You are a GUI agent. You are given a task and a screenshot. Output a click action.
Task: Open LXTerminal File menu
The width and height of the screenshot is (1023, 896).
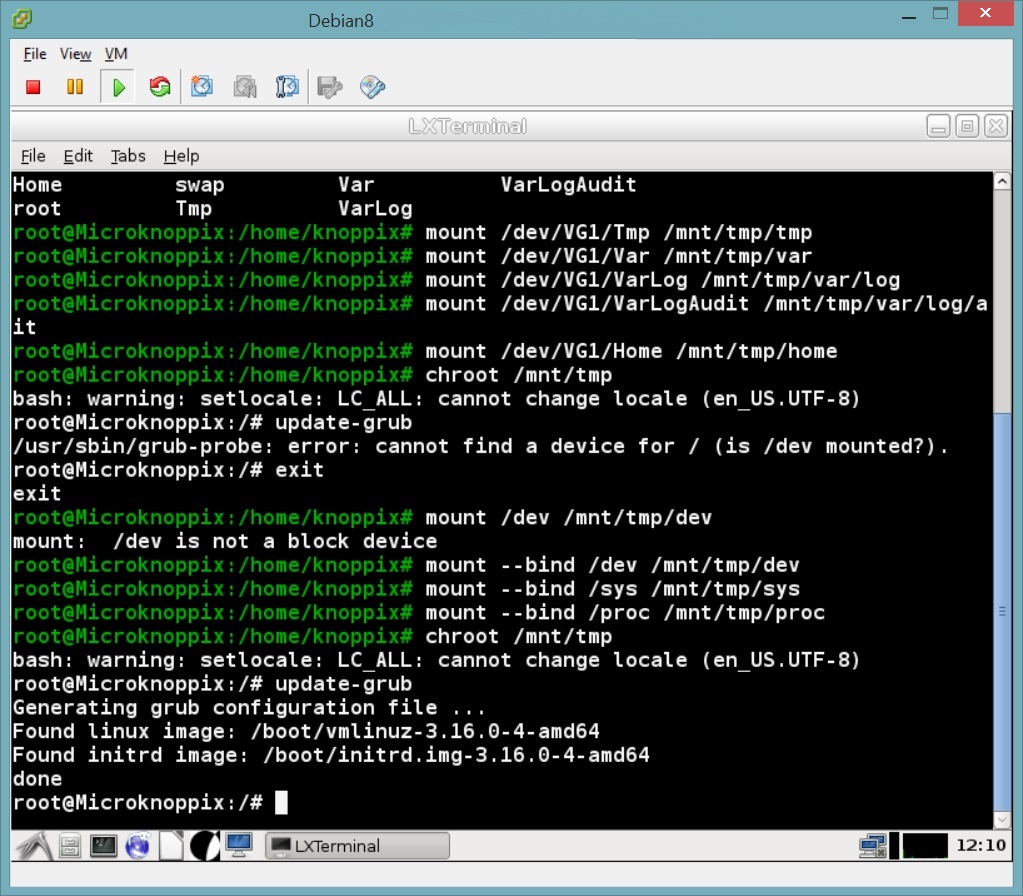[x=33, y=156]
